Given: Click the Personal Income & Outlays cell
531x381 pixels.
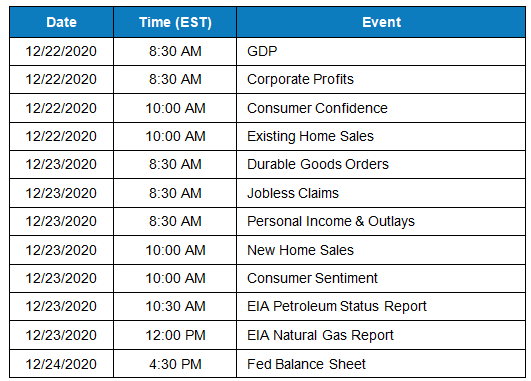Looking at the screenshot, I should pyautogui.click(x=381, y=221).
